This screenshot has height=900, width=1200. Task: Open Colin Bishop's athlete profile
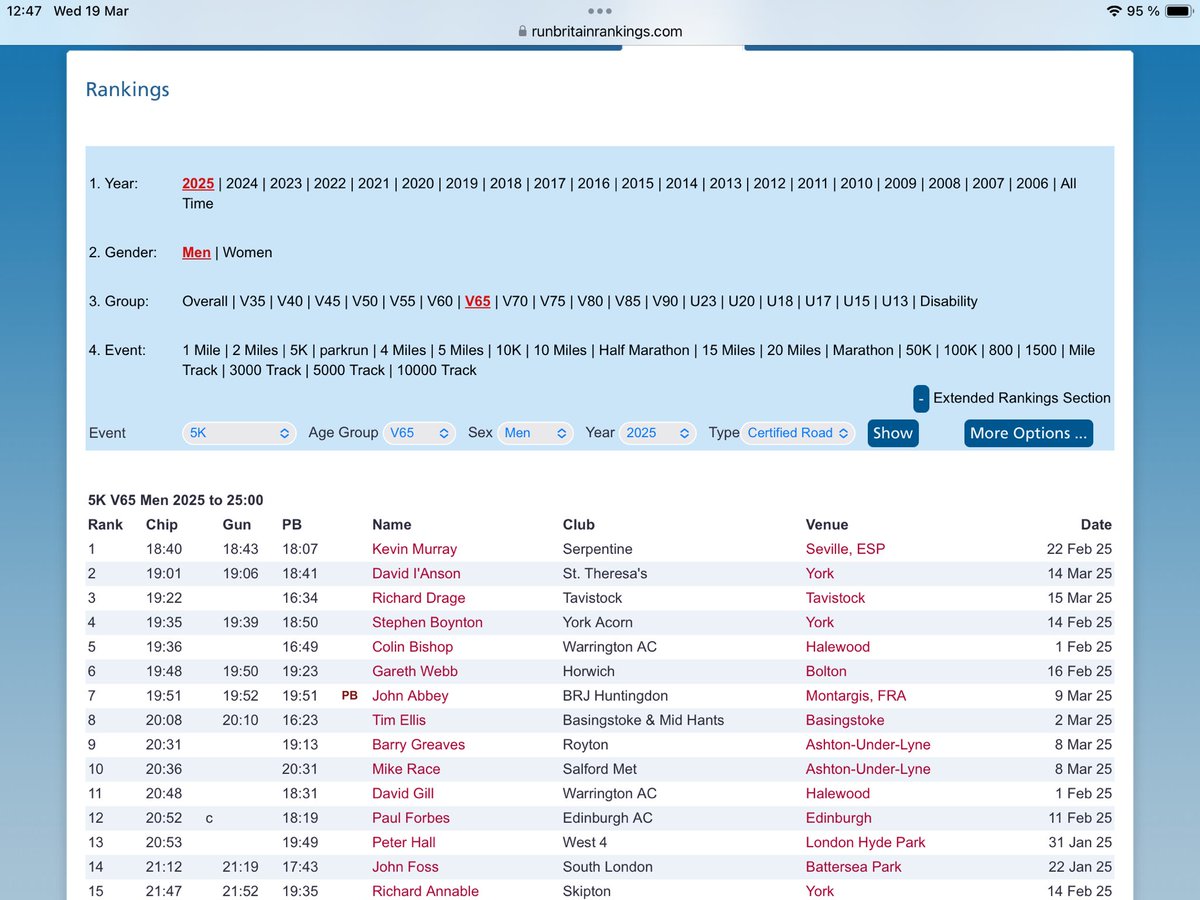click(412, 647)
